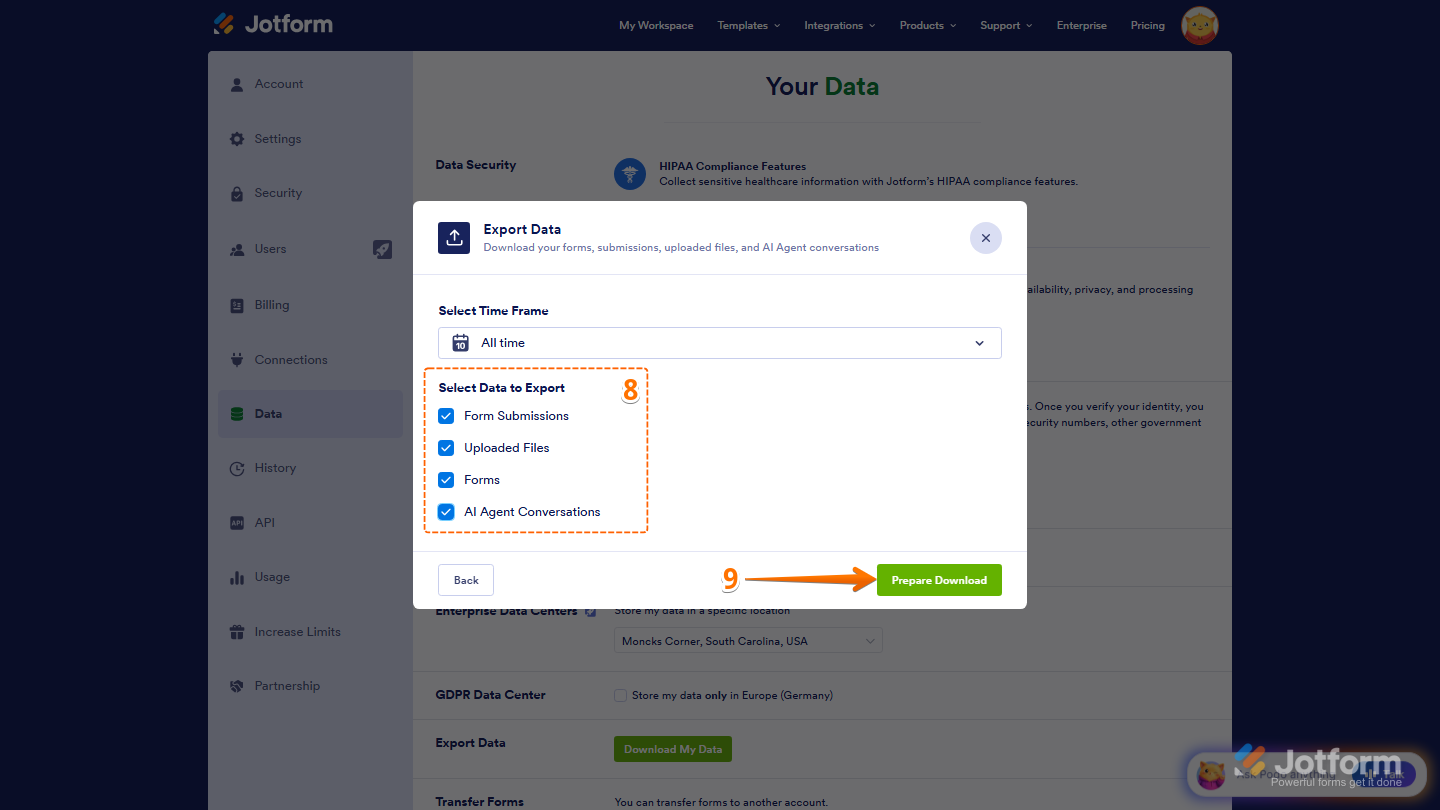The image size is (1440, 810).
Task: Click the Back button in dialog
Action: point(466,580)
